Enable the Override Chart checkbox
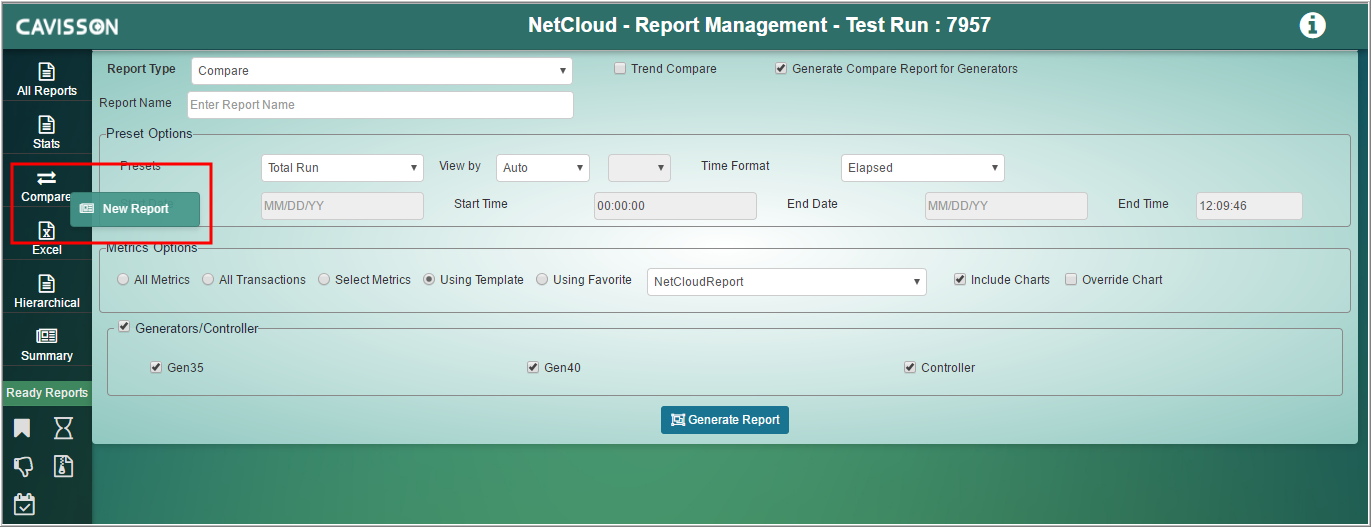The height and width of the screenshot is (527, 1371). coord(1071,280)
